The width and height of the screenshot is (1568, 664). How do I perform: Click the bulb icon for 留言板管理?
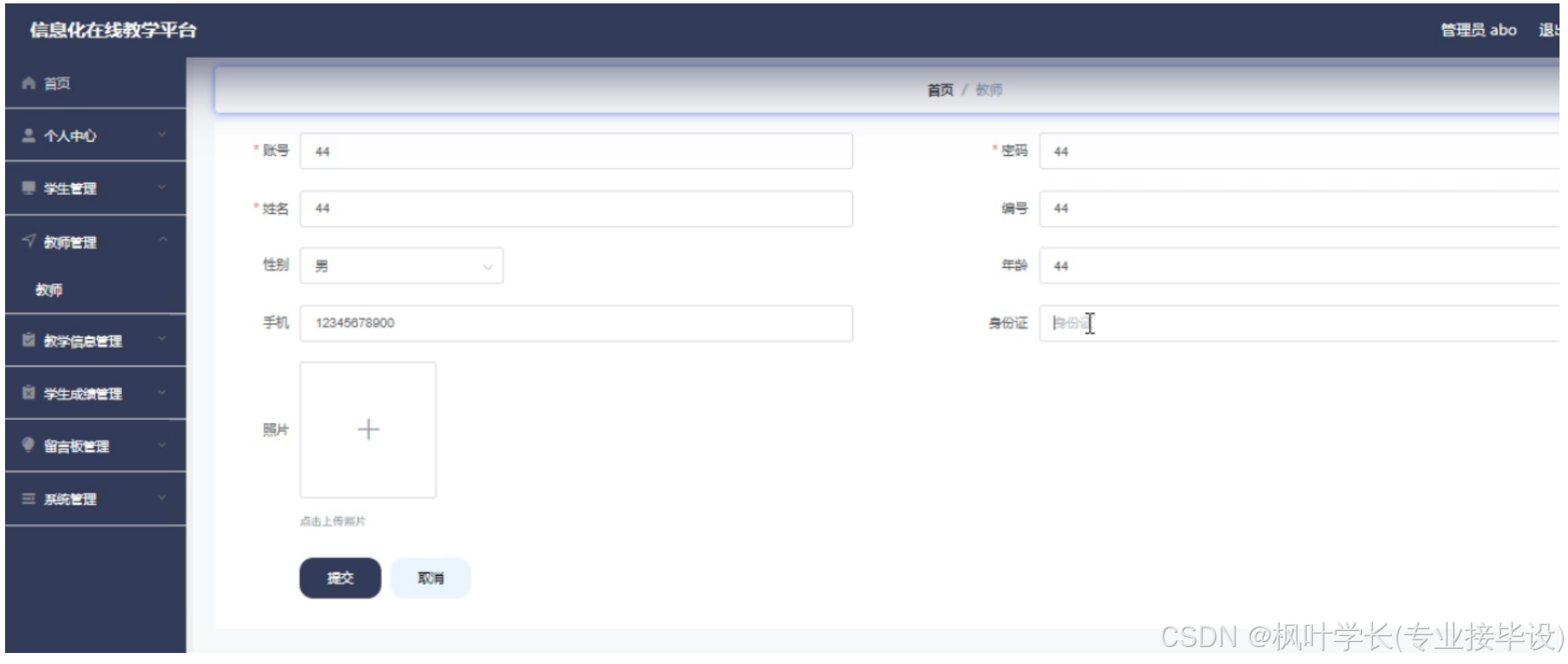29,445
